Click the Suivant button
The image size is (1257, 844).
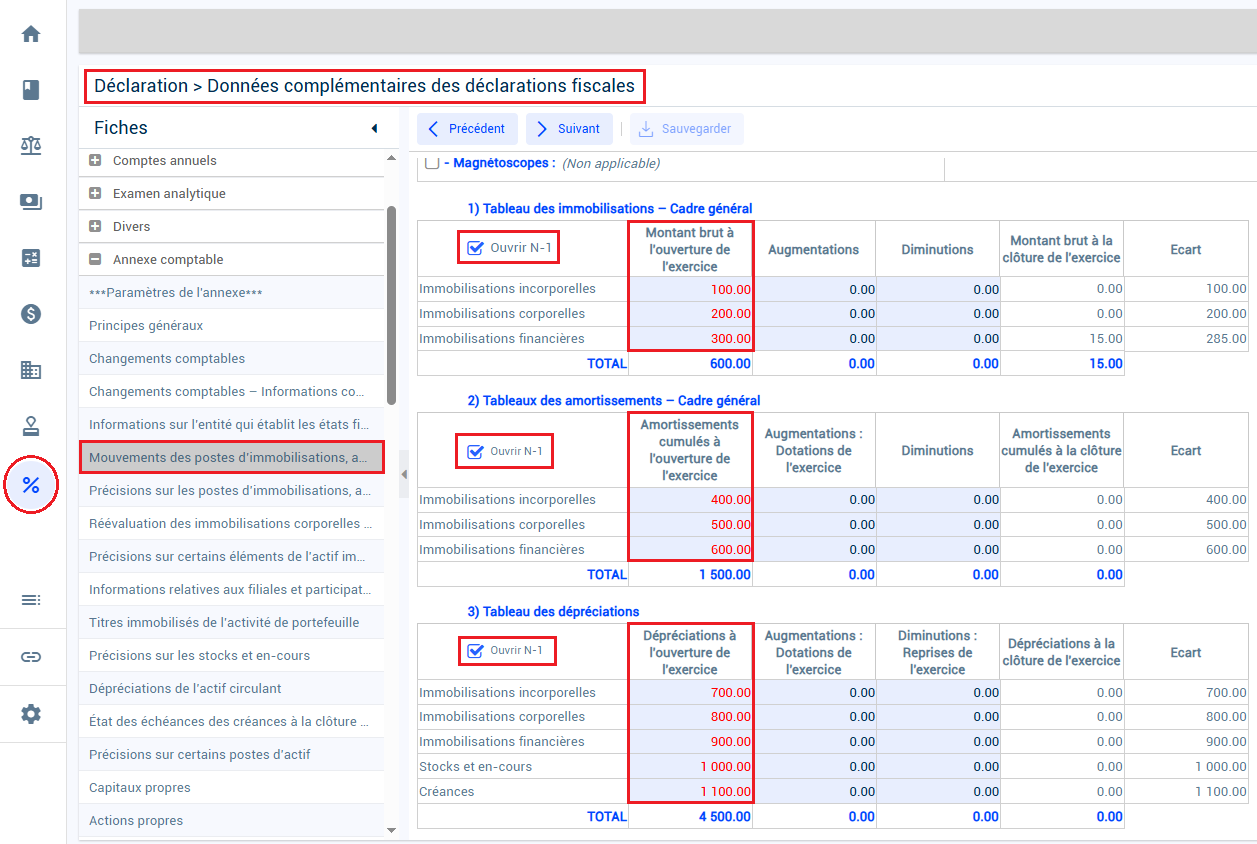569,129
